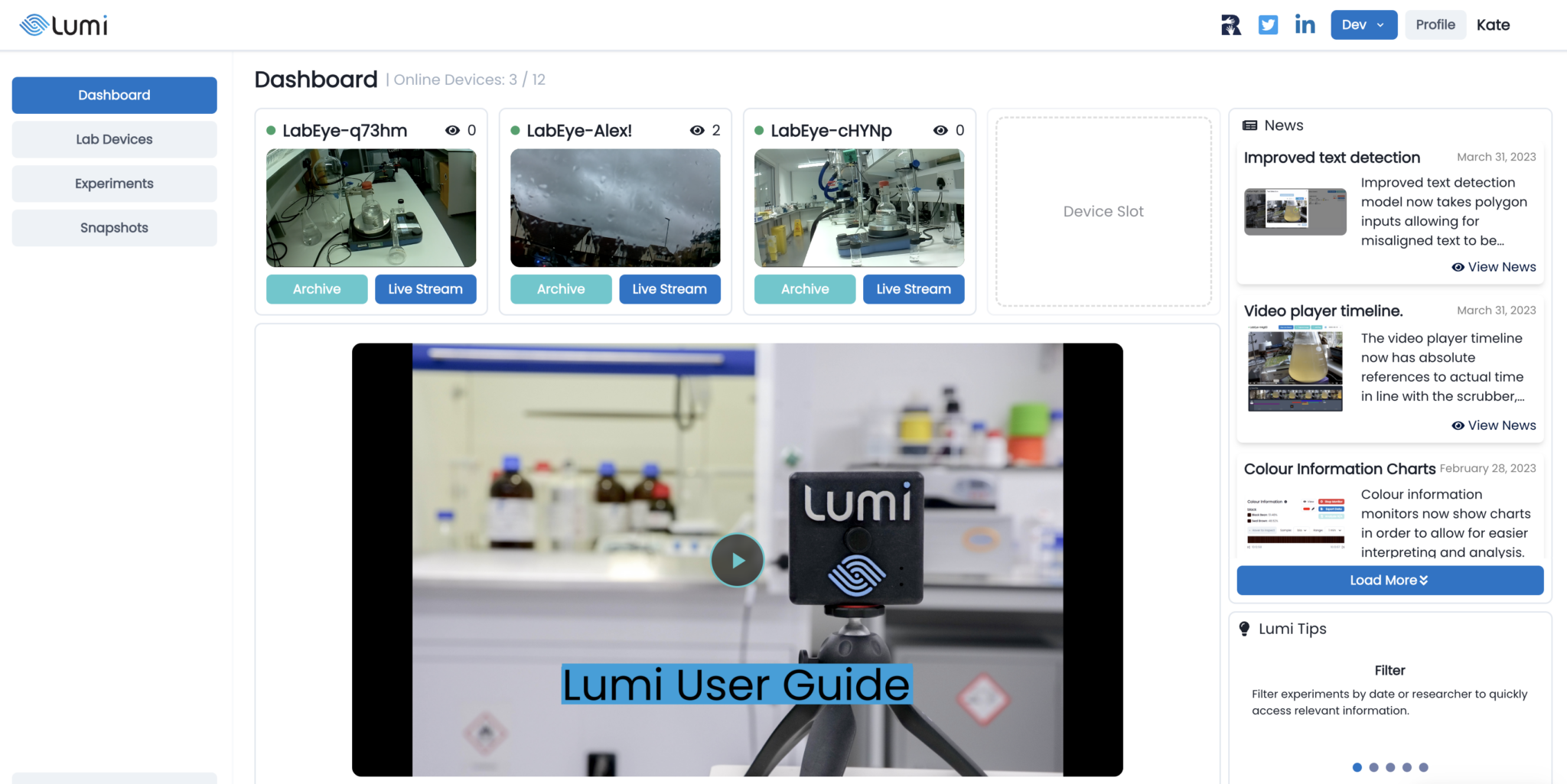Click the eye icon next to View News

pos(1458,266)
